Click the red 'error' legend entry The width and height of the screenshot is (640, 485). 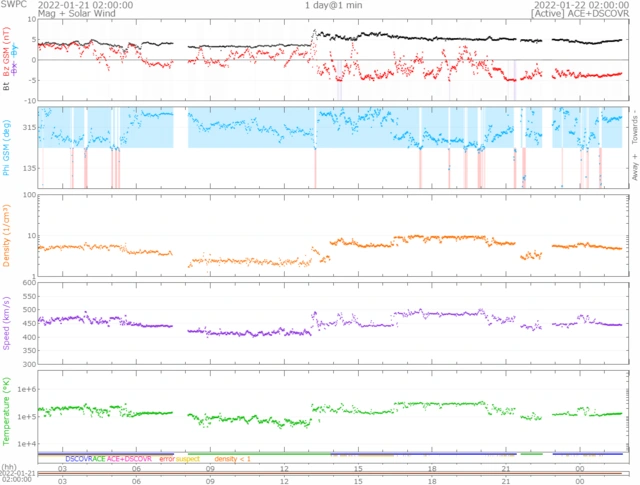click(x=166, y=458)
